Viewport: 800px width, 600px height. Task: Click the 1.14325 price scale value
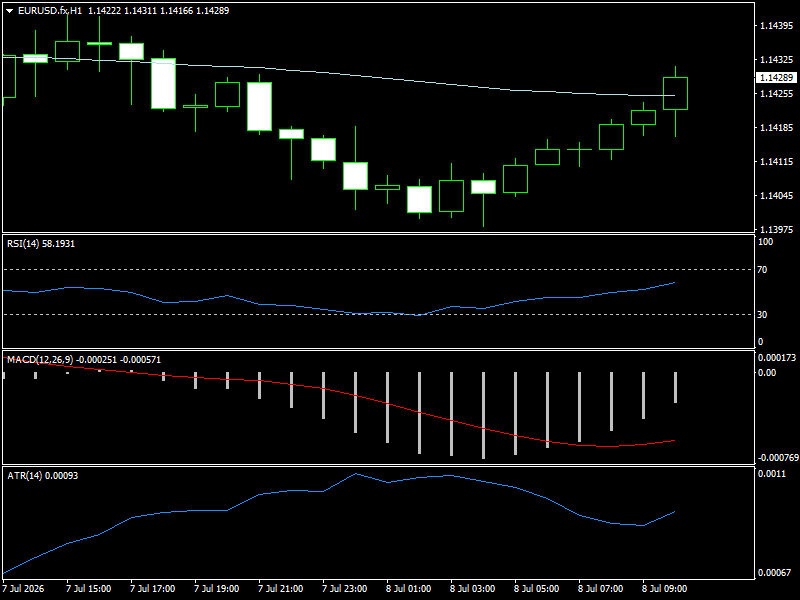pos(777,60)
